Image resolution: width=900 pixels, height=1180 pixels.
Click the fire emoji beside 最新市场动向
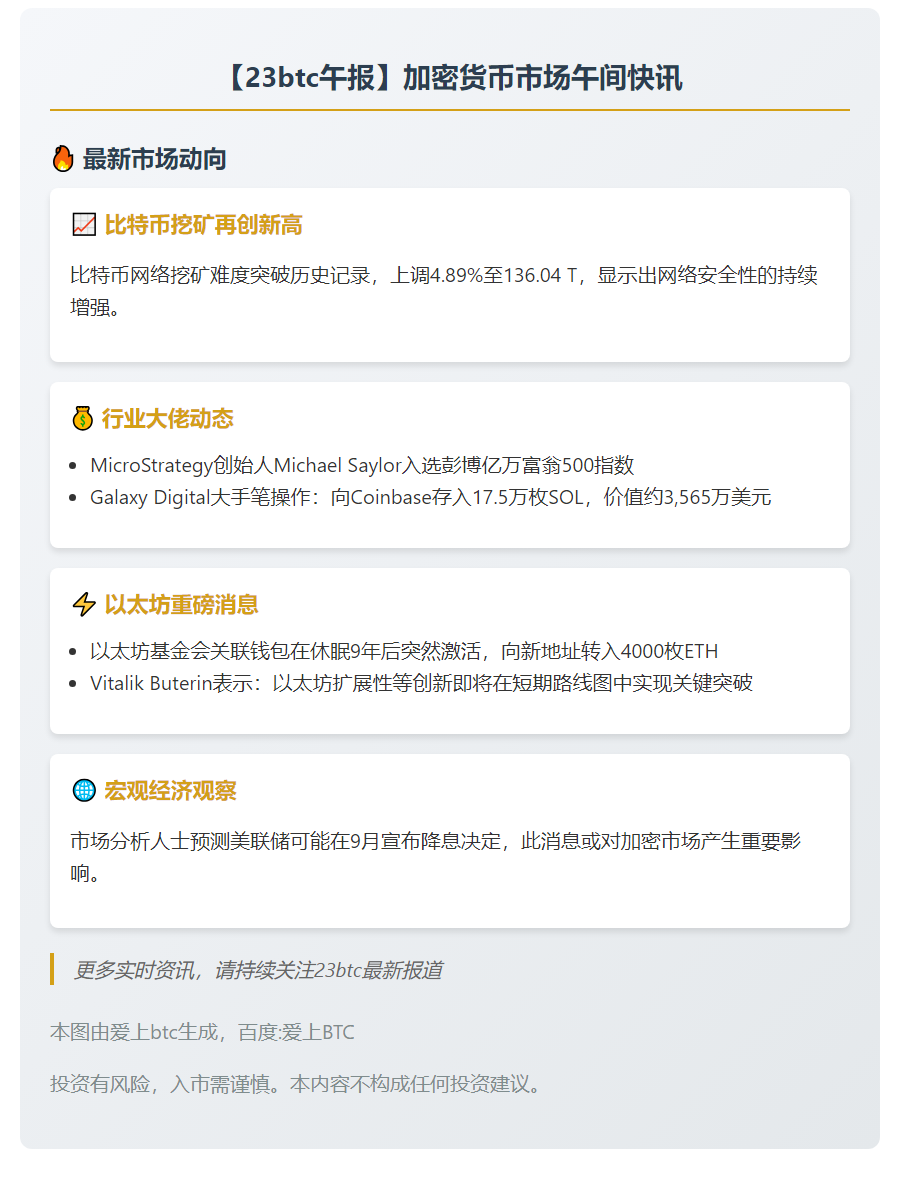click(63, 159)
